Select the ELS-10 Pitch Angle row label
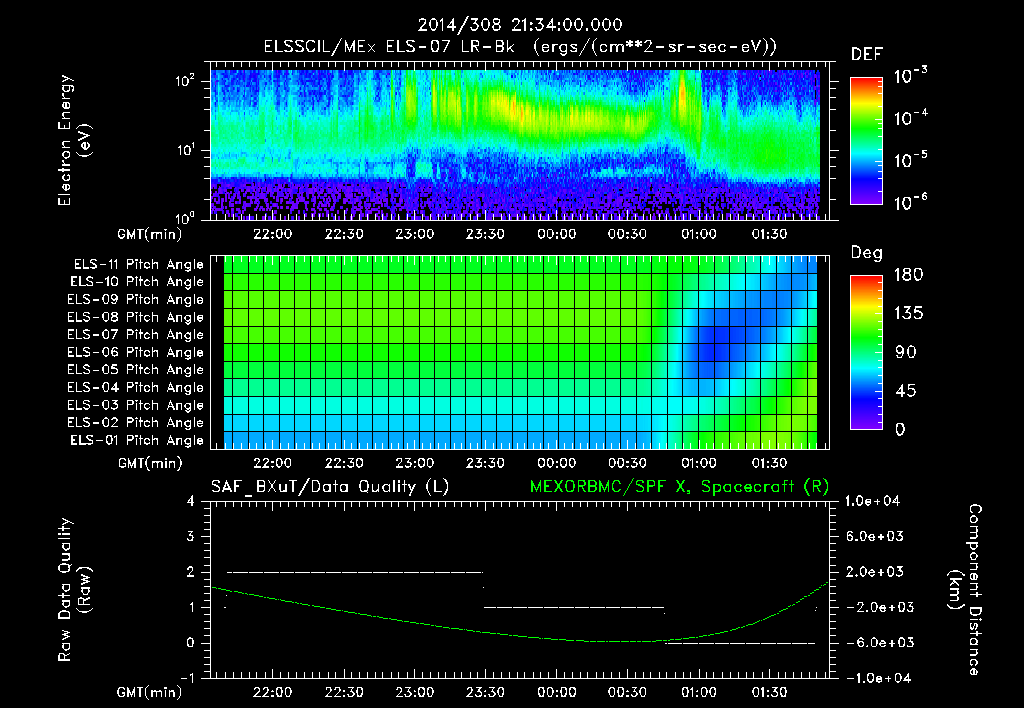The image size is (1024, 708). [137, 282]
